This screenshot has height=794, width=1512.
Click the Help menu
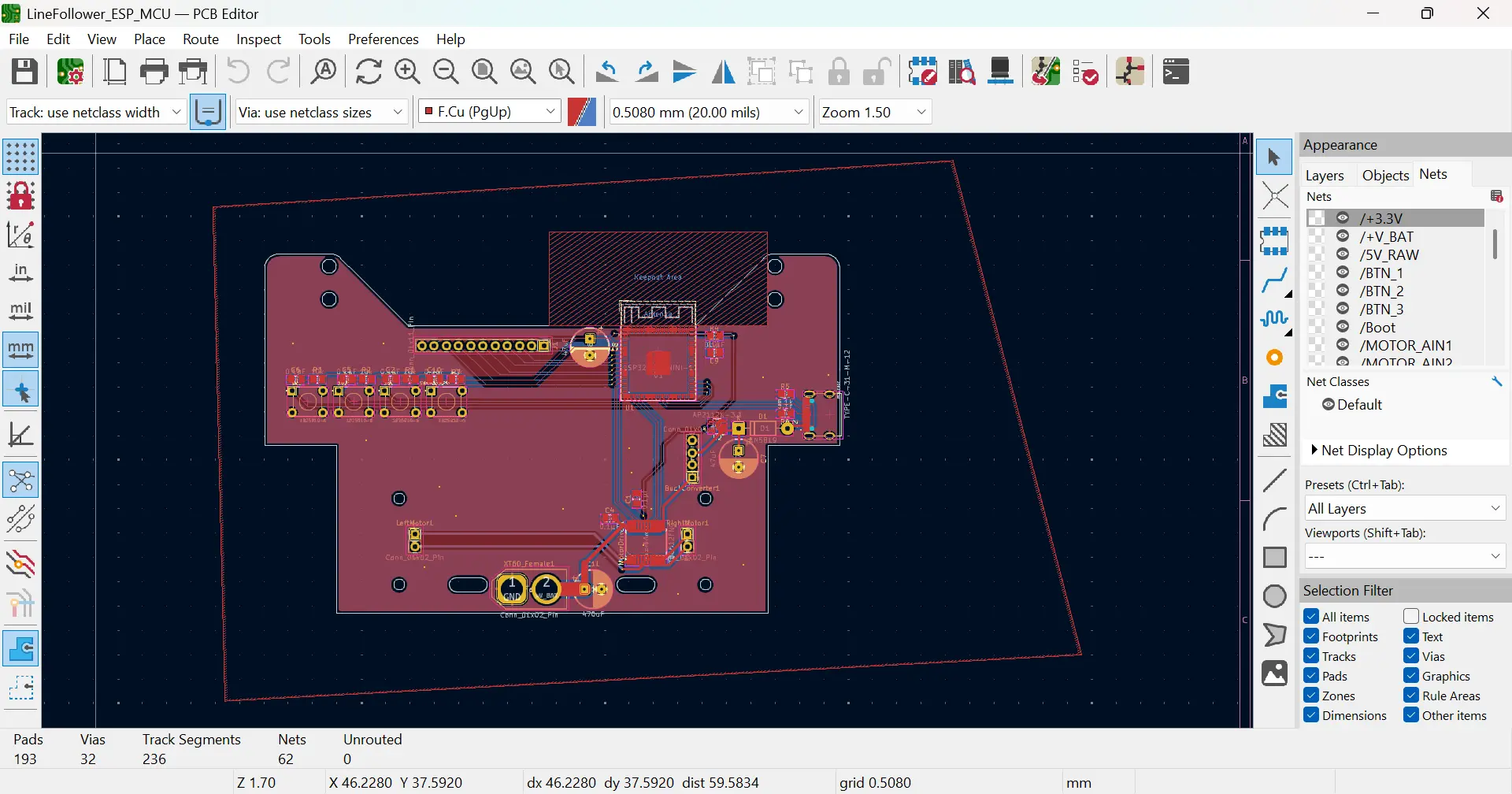pos(450,39)
